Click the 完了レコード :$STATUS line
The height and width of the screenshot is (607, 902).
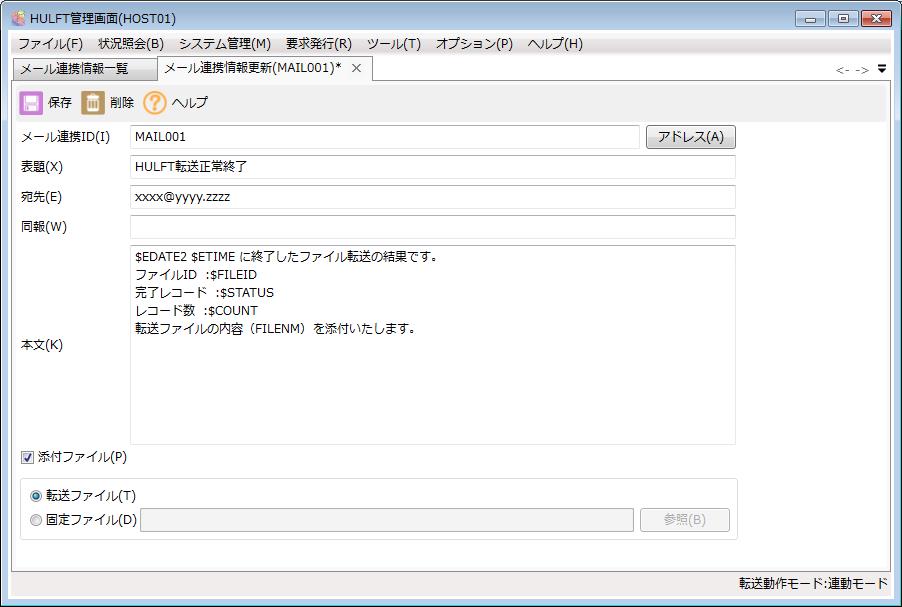point(204,293)
